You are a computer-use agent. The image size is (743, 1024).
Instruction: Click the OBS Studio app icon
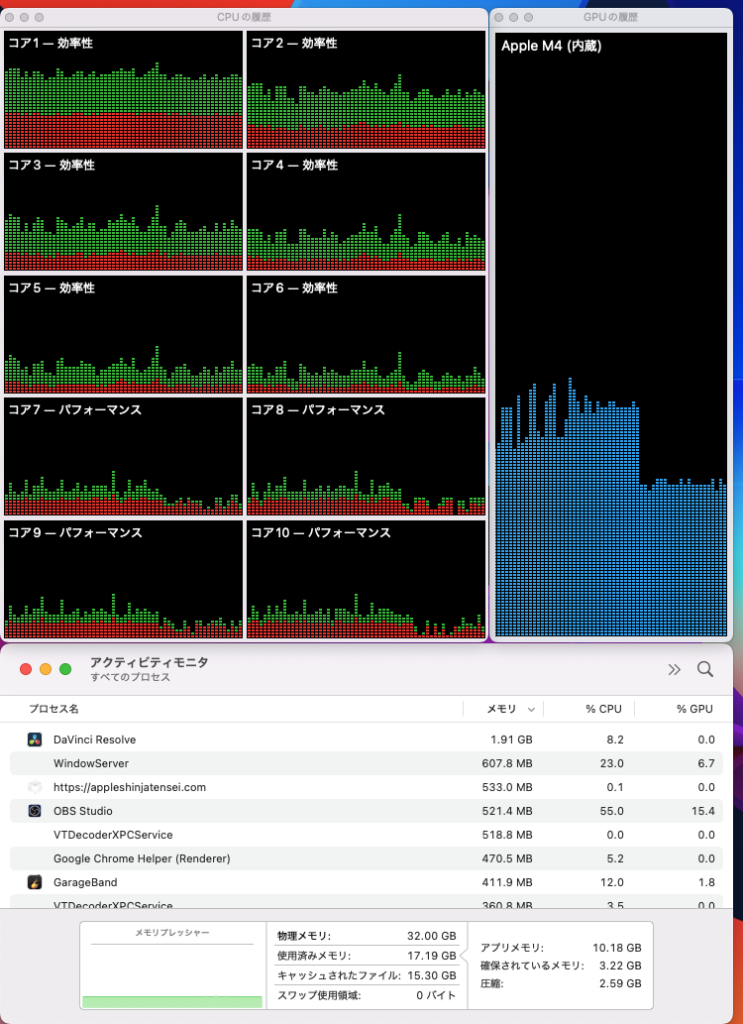[x=35, y=810]
